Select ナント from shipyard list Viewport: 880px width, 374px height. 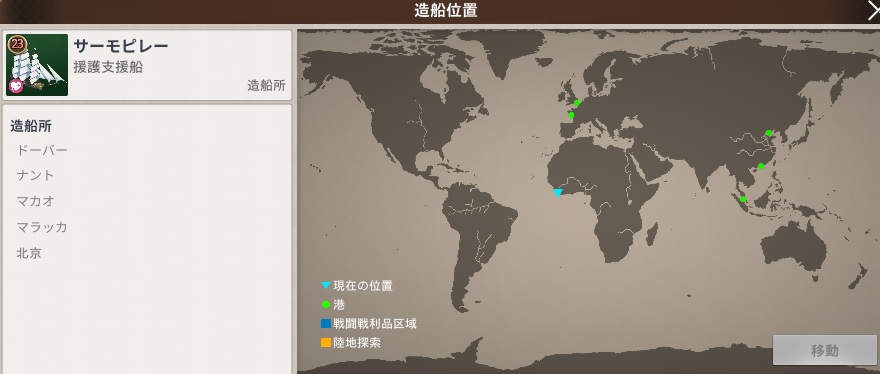pyautogui.click(x=35, y=175)
